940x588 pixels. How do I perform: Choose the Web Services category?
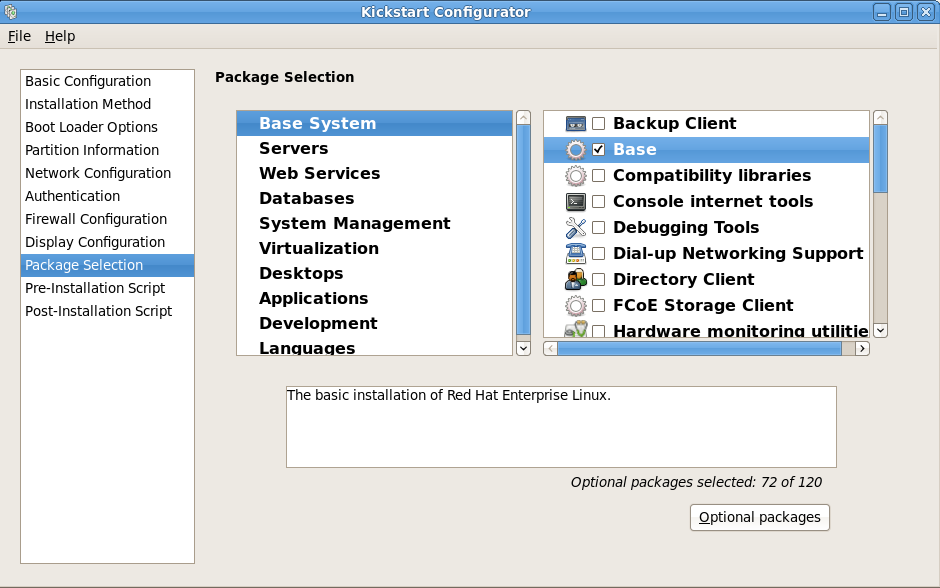(375, 173)
